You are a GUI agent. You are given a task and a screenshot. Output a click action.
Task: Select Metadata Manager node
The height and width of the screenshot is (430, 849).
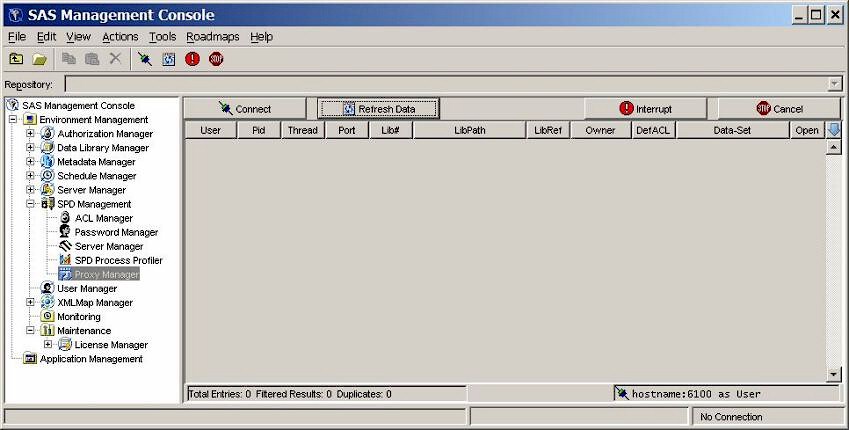click(96, 162)
